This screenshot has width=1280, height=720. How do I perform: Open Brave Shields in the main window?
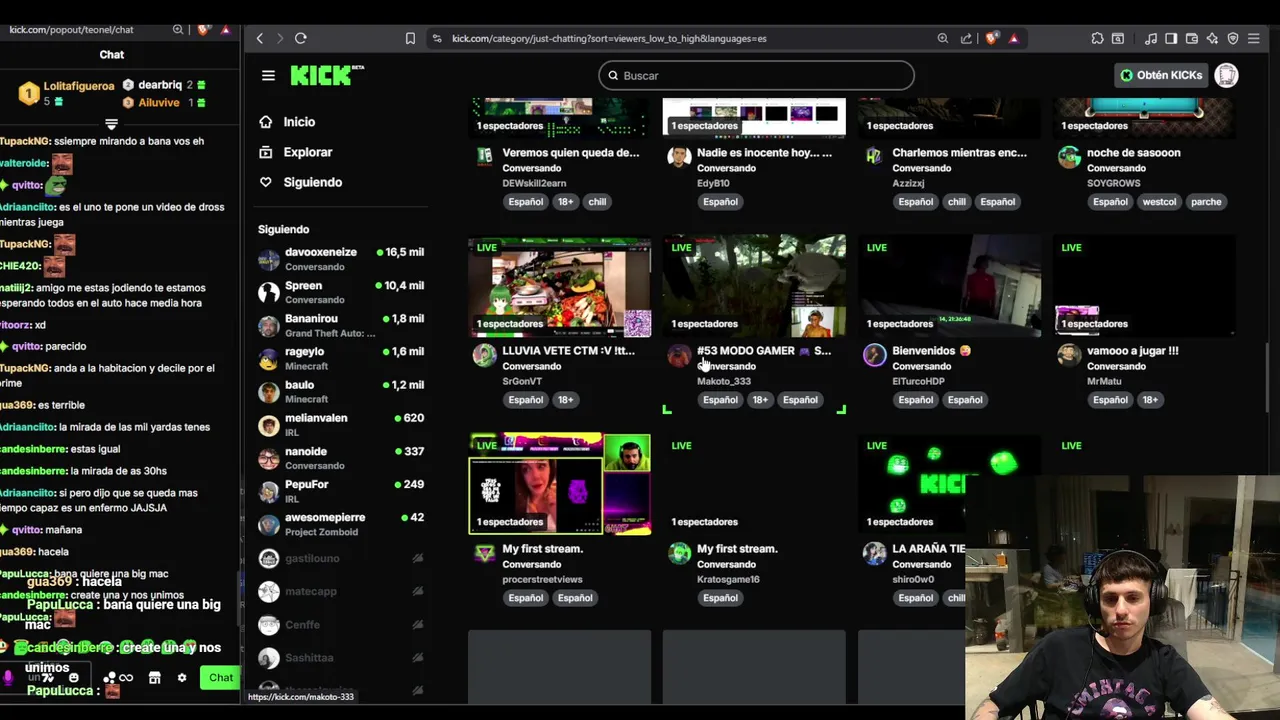992,38
